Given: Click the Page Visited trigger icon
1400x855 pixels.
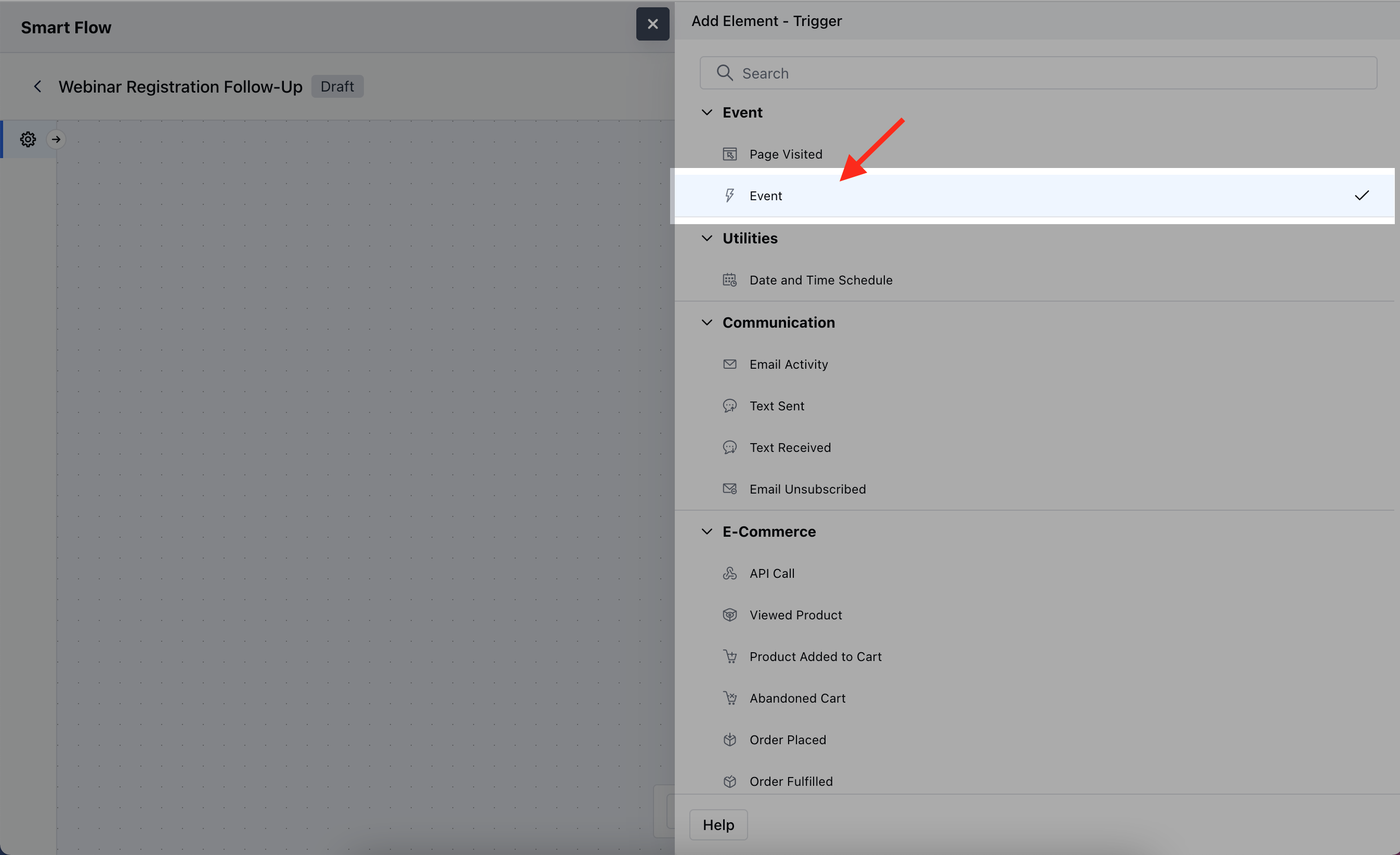Looking at the screenshot, I should [729, 154].
